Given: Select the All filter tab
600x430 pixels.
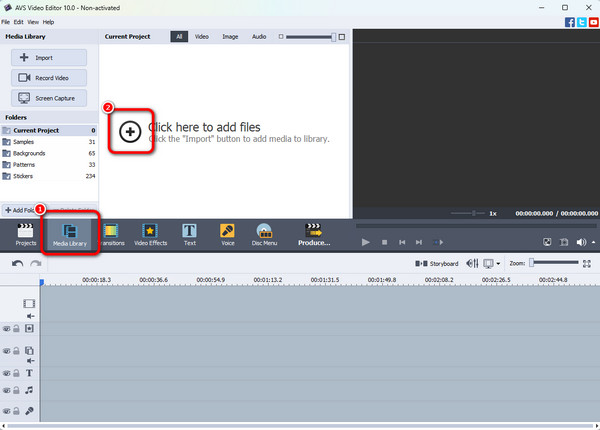Looking at the screenshot, I should 179,37.
